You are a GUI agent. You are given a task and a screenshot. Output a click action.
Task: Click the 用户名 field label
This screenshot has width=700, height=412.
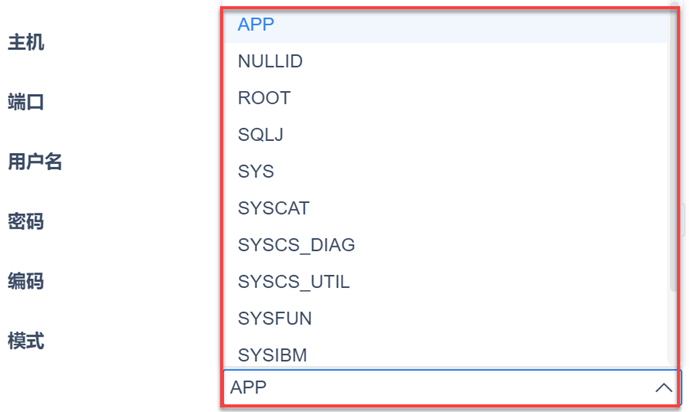pos(35,161)
